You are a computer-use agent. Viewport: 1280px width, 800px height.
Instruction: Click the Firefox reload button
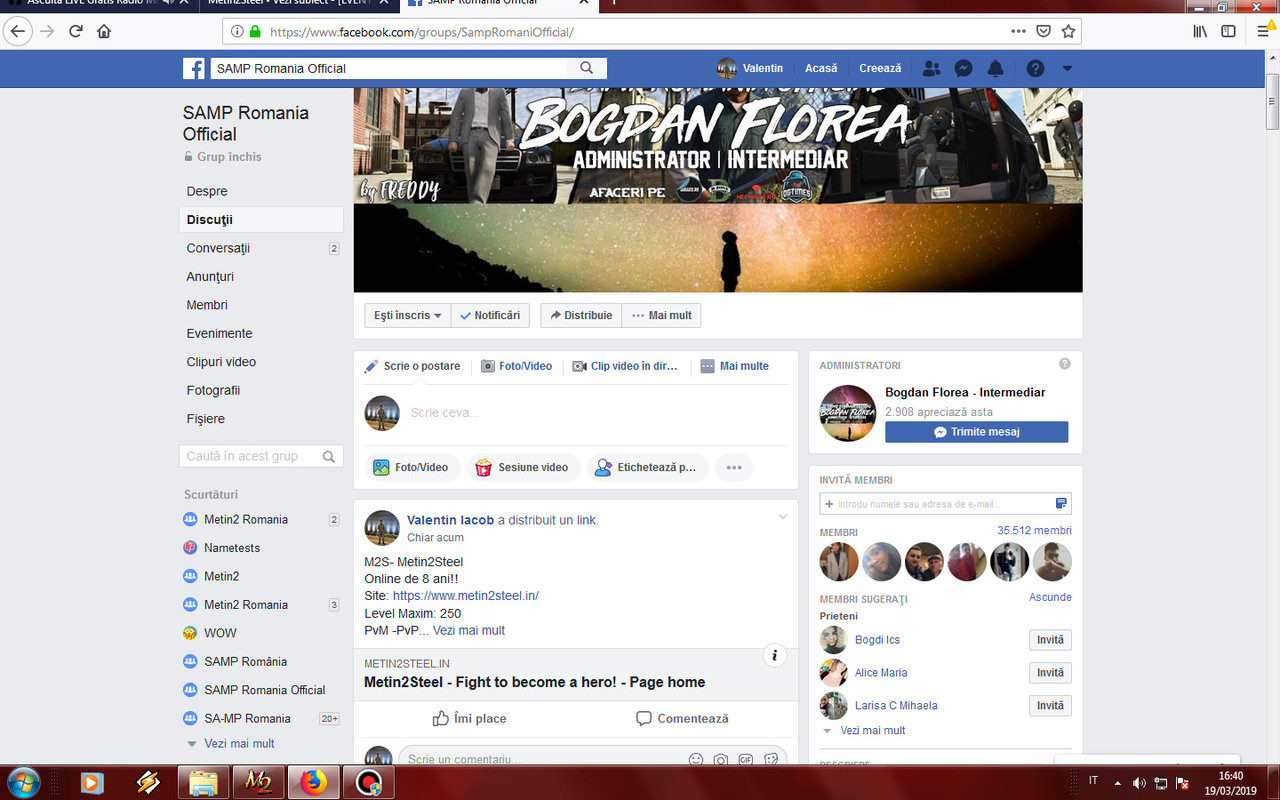[x=75, y=31]
